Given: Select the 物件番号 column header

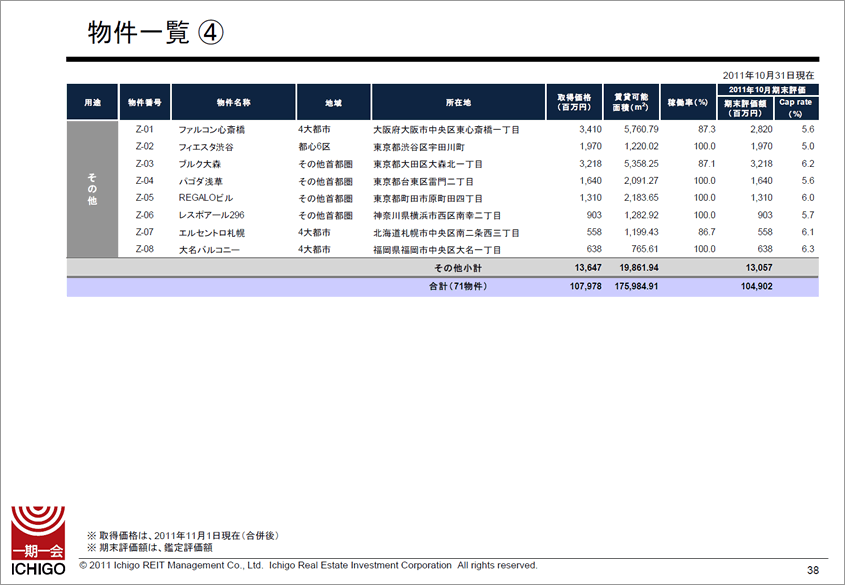Looking at the screenshot, I should 144,102.
